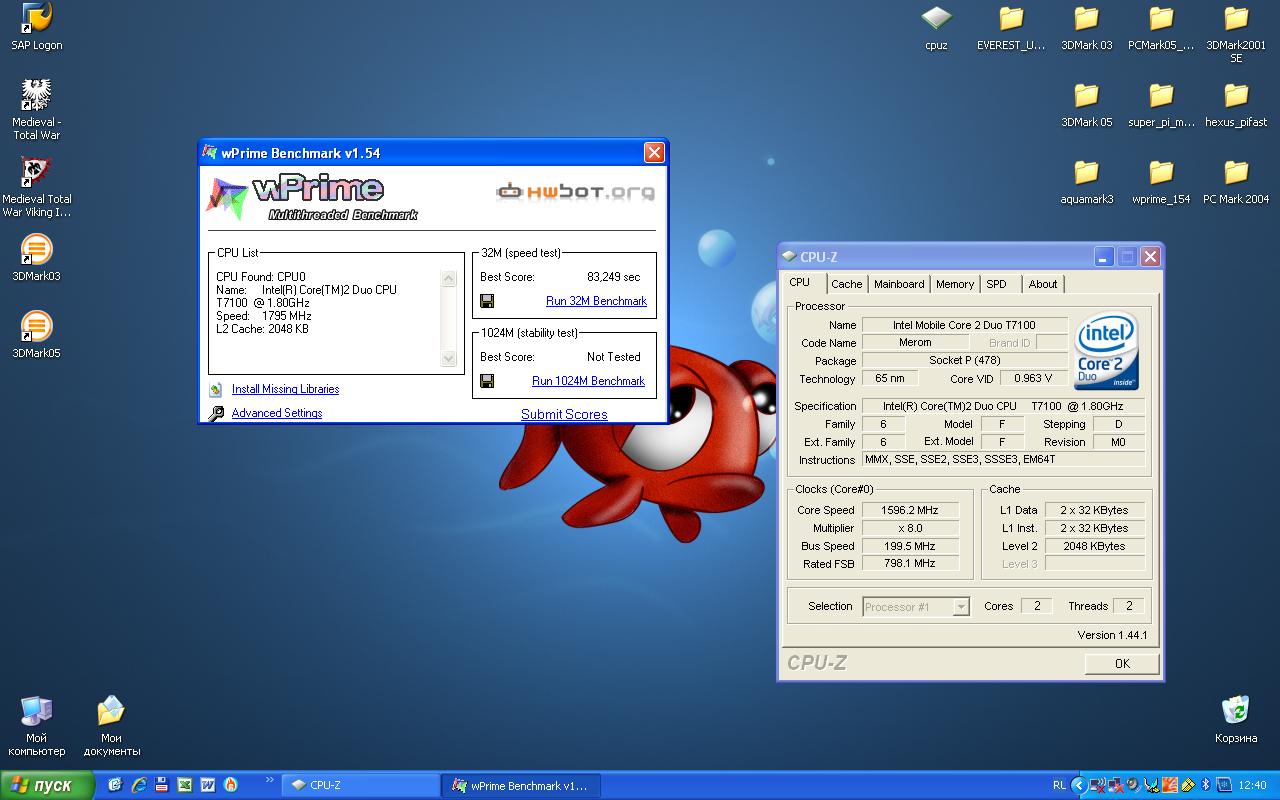Click the Bluetooth tray icon

1205,785
